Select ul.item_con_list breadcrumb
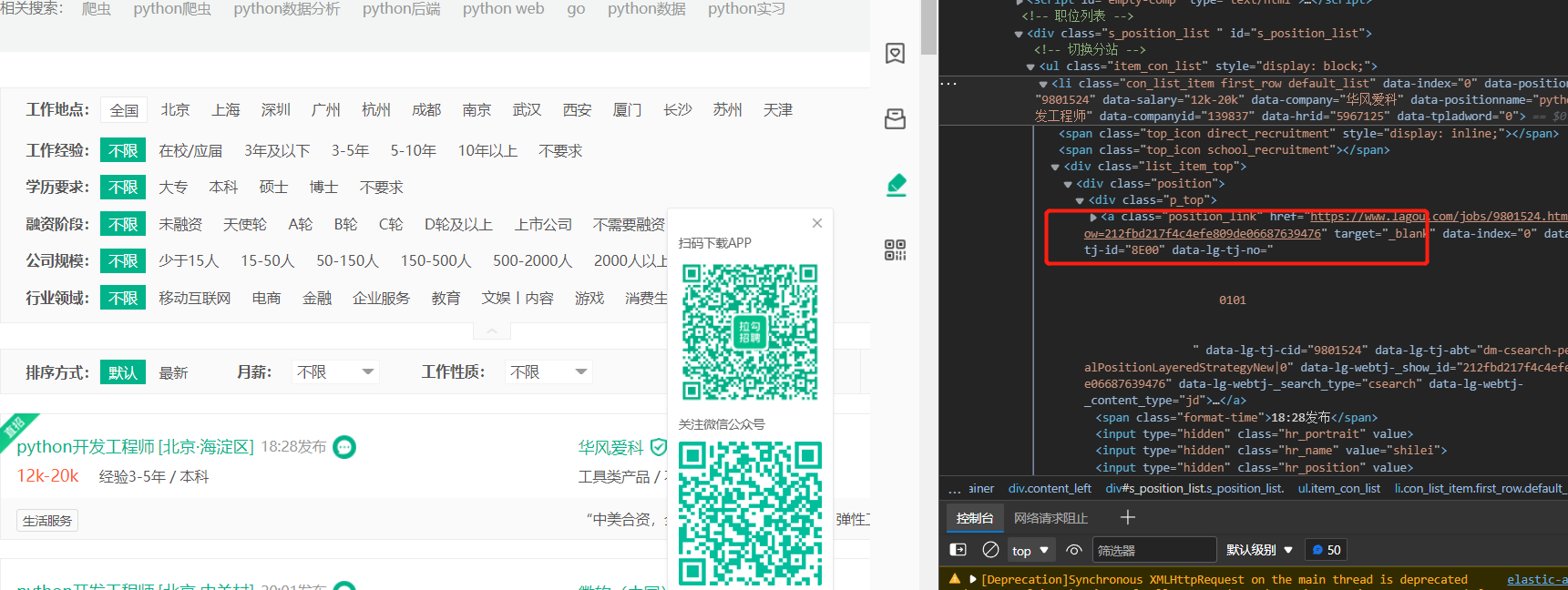This screenshot has width=1568, height=590. (x=1338, y=489)
